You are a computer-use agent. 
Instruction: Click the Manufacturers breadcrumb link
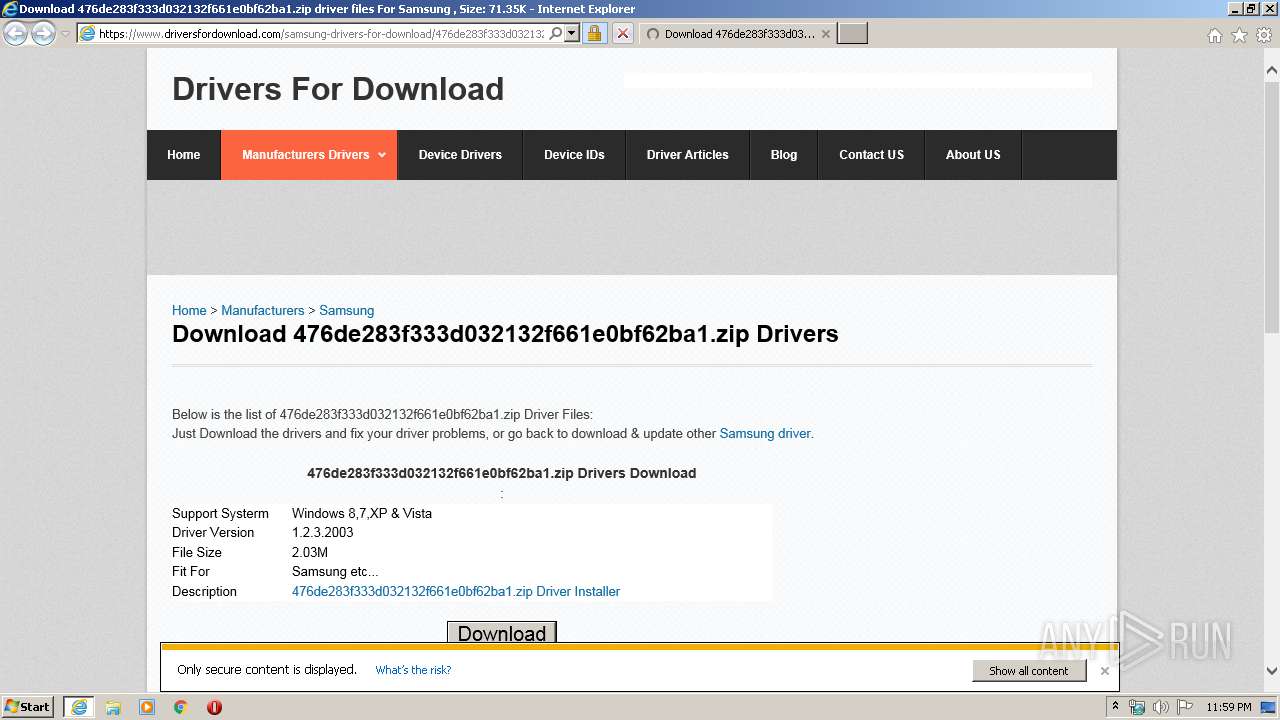click(263, 311)
